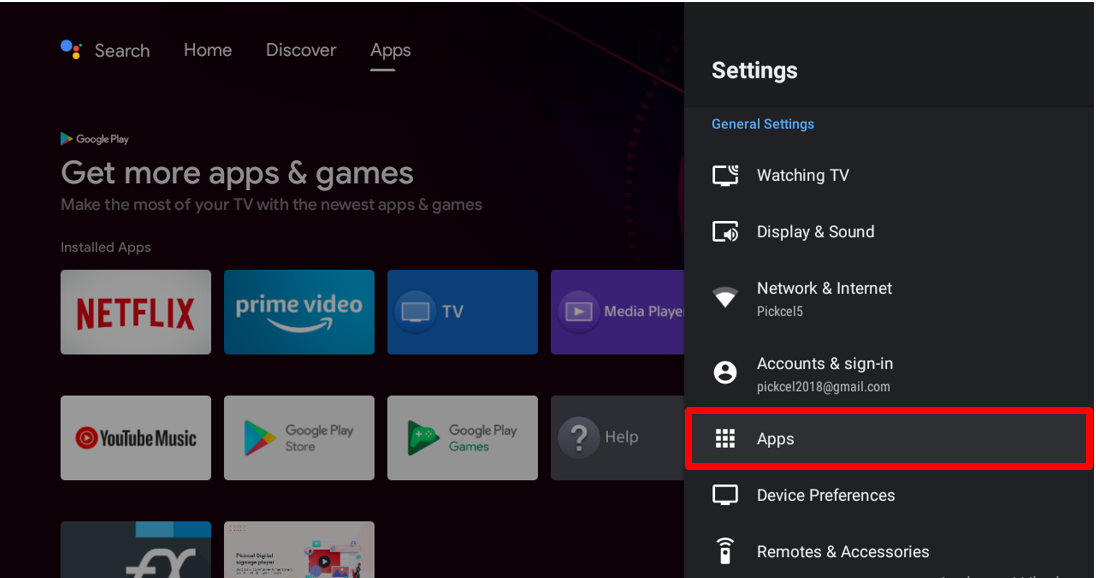1096x578 pixels.
Task: Open the General Settings link
Action: [763, 123]
